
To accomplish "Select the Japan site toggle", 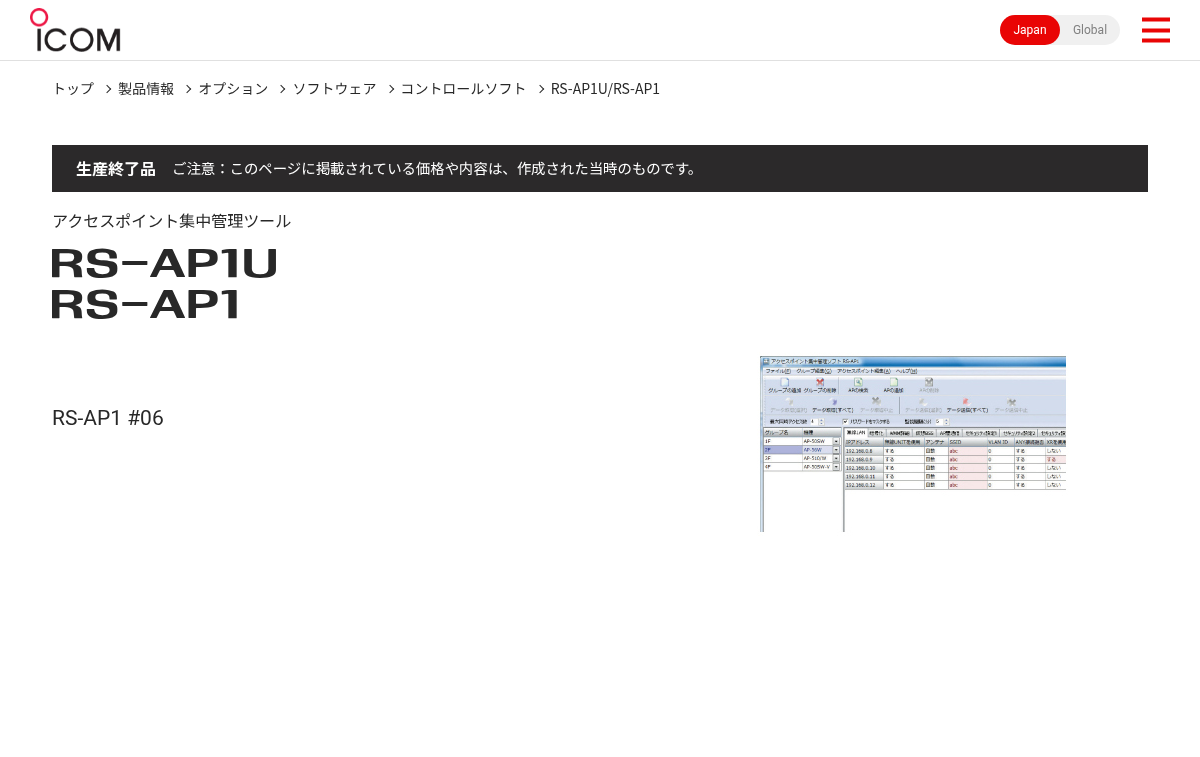I will pyautogui.click(x=1030, y=30).
